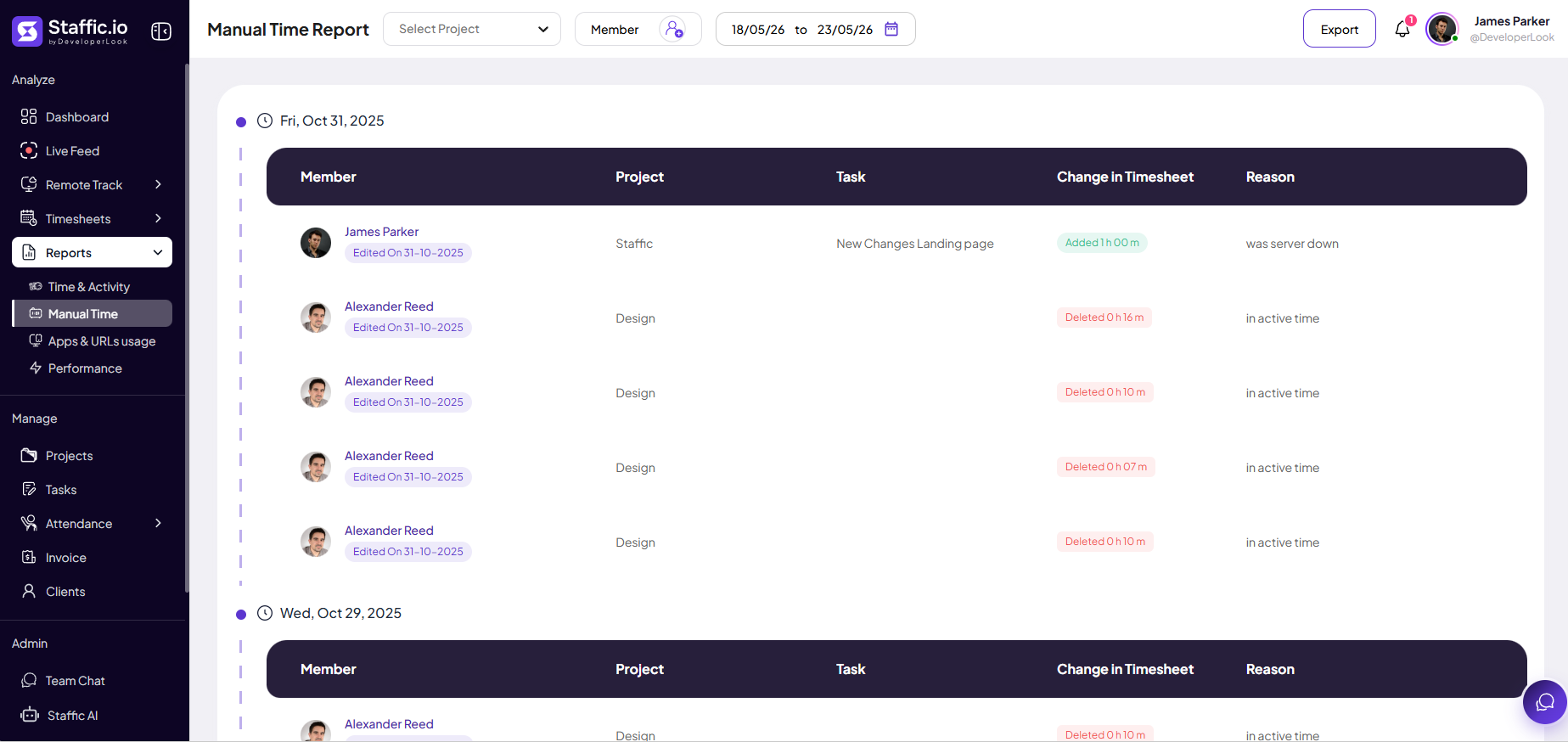This screenshot has height=742, width=1568.
Task: Open the Member filter selector
Action: tap(638, 29)
